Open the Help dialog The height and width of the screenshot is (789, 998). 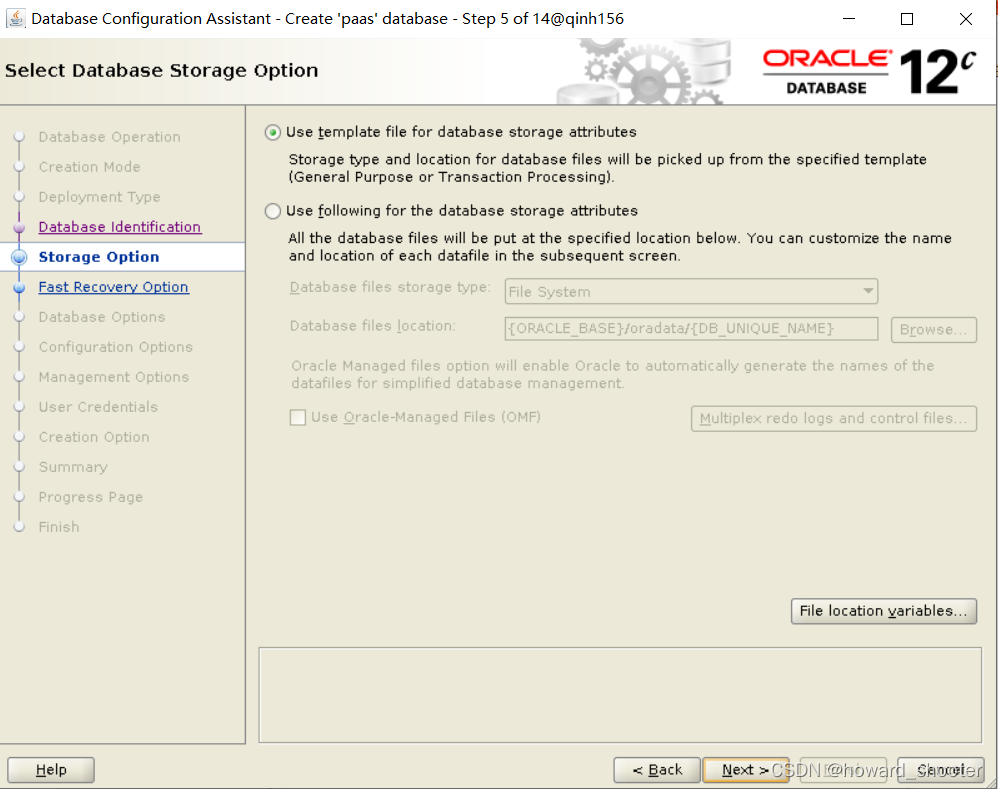tap(50, 770)
